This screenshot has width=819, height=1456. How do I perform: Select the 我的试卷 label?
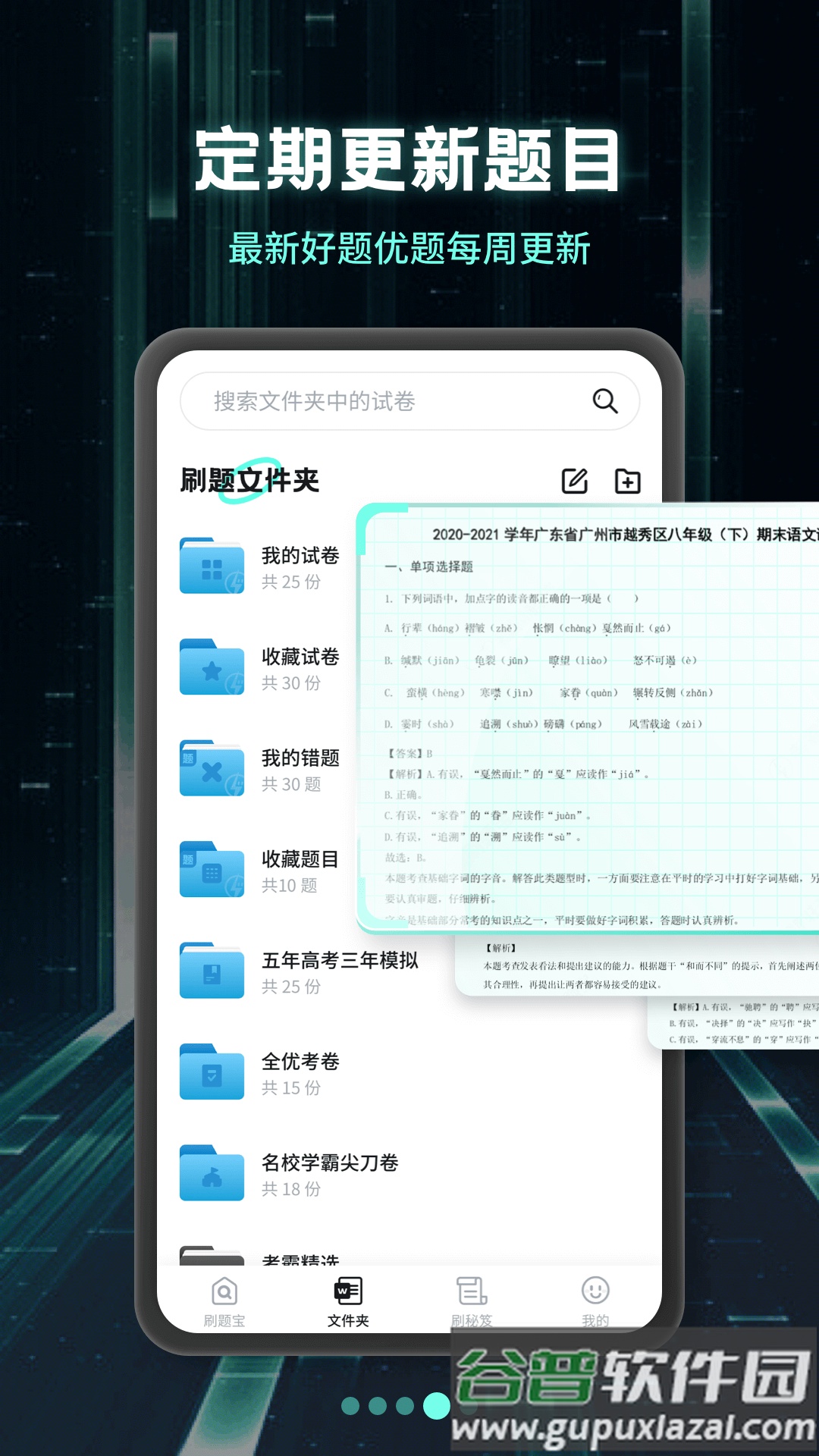click(300, 555)
